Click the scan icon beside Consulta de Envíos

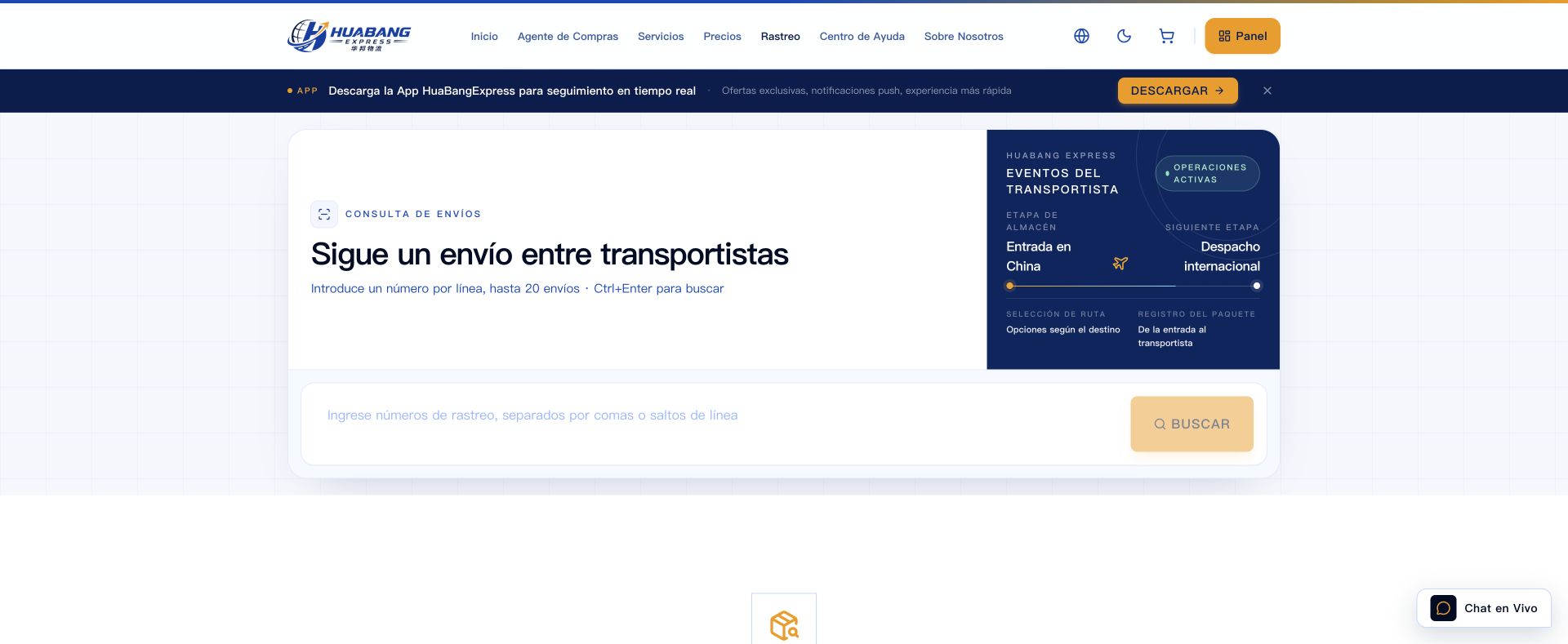pyautogui.click(x=324, y=214)
